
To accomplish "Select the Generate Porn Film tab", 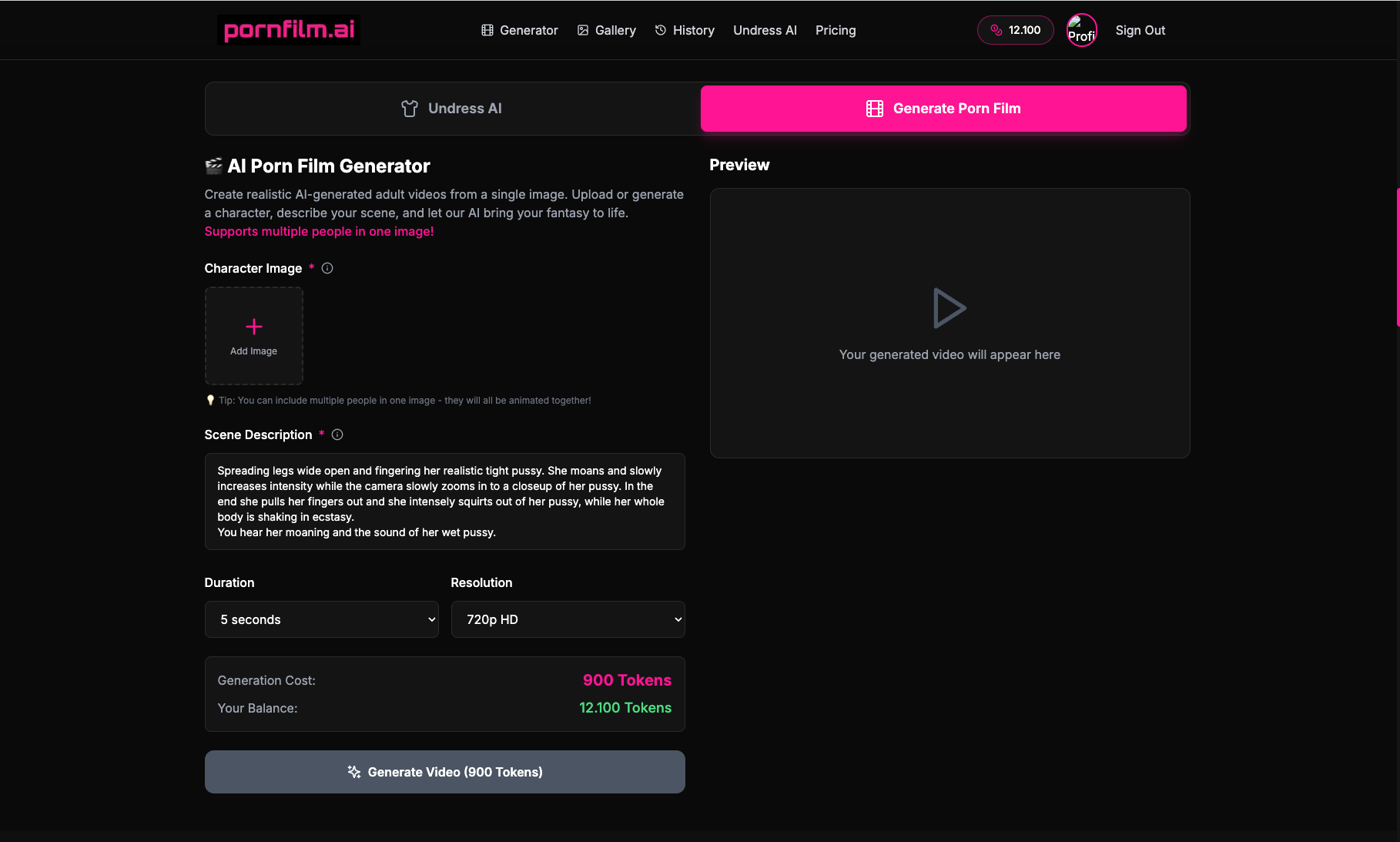I will pos(944,109).
